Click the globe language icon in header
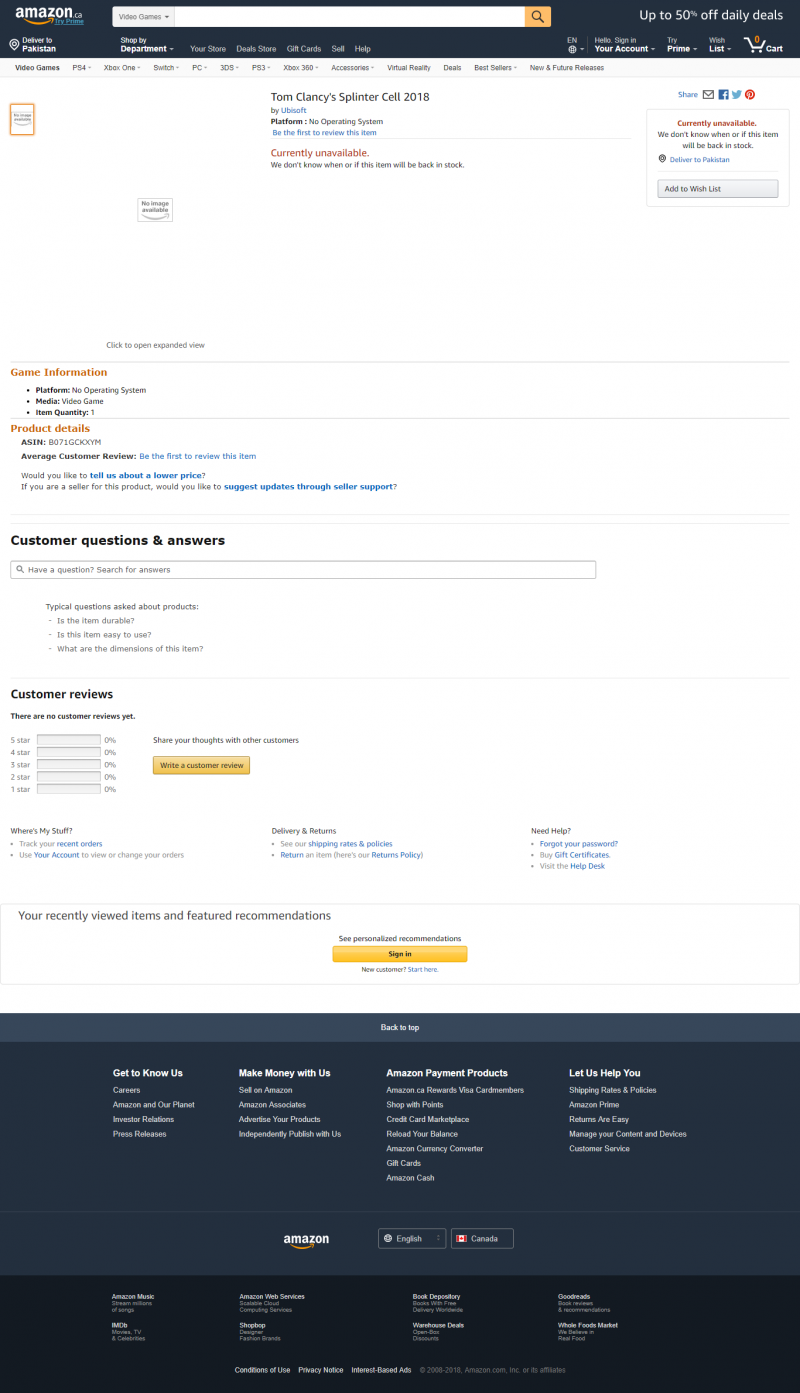 tap(573, 49)
